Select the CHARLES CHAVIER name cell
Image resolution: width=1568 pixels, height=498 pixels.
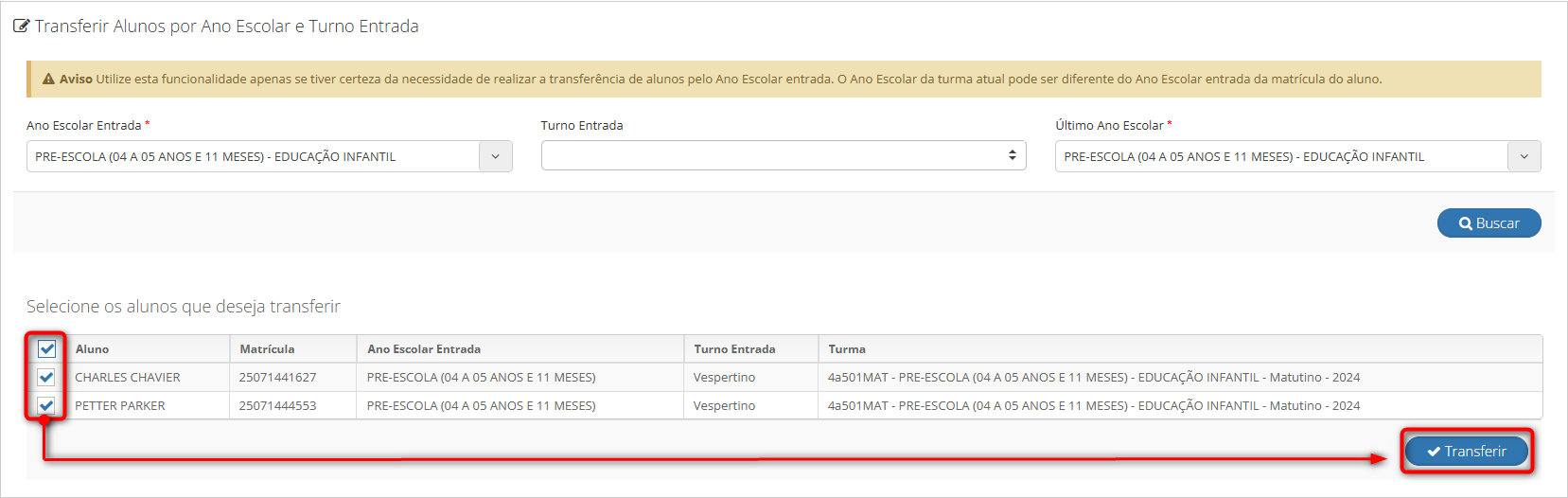pyautogui.click(x=128, y=378)
